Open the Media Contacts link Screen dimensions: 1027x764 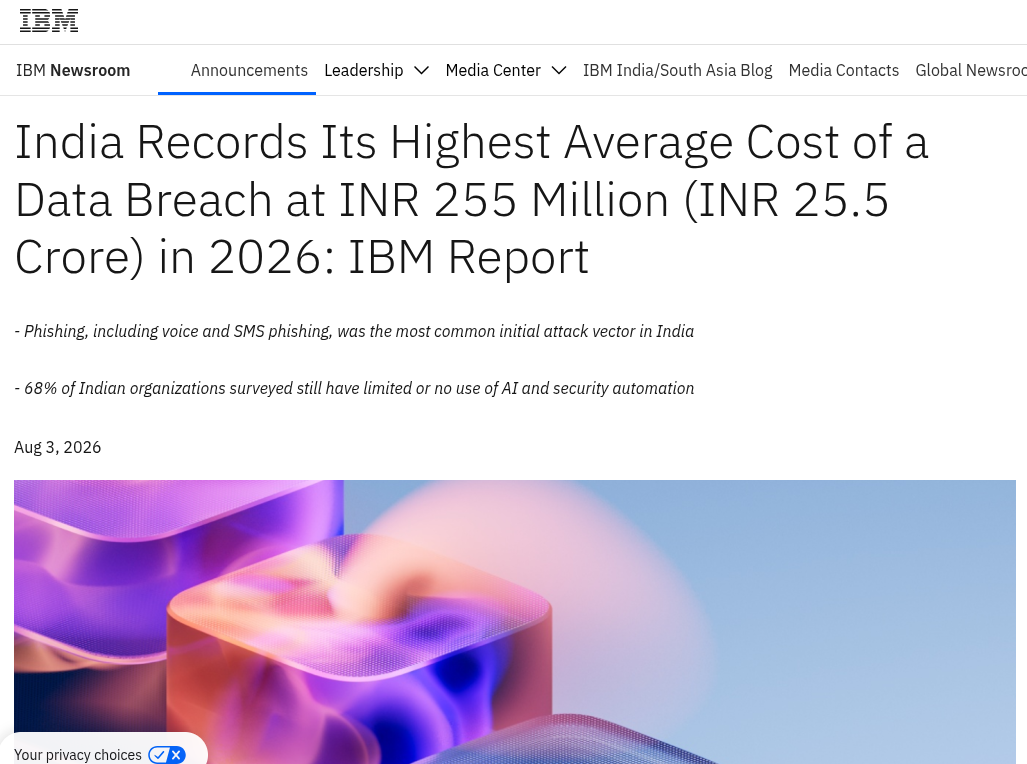[844, 70]
